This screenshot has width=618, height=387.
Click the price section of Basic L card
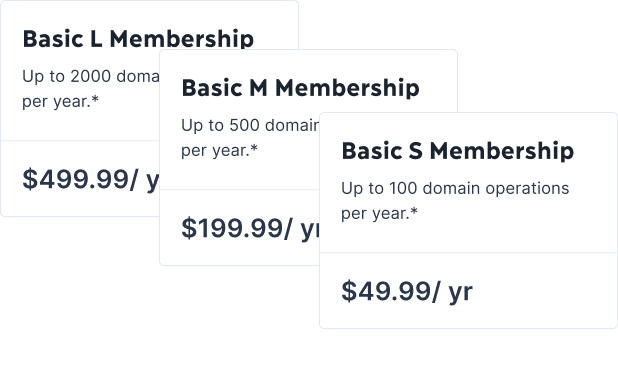(x=80, y=179)
